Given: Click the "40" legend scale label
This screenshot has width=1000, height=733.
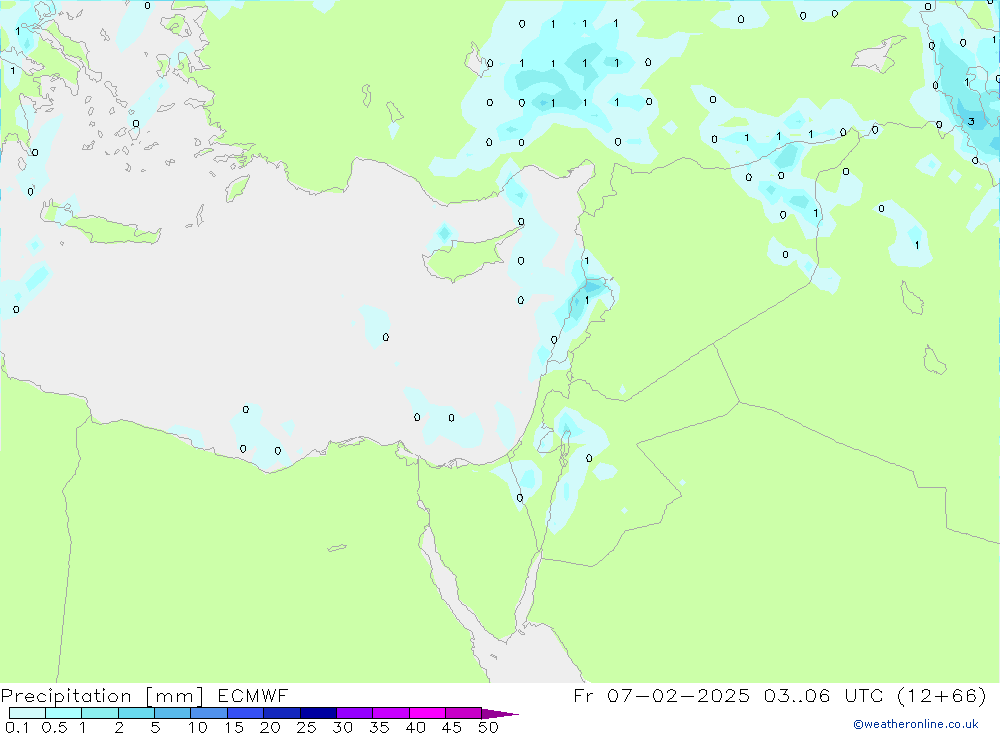Looking at the screenshot, I should point(415,727).
